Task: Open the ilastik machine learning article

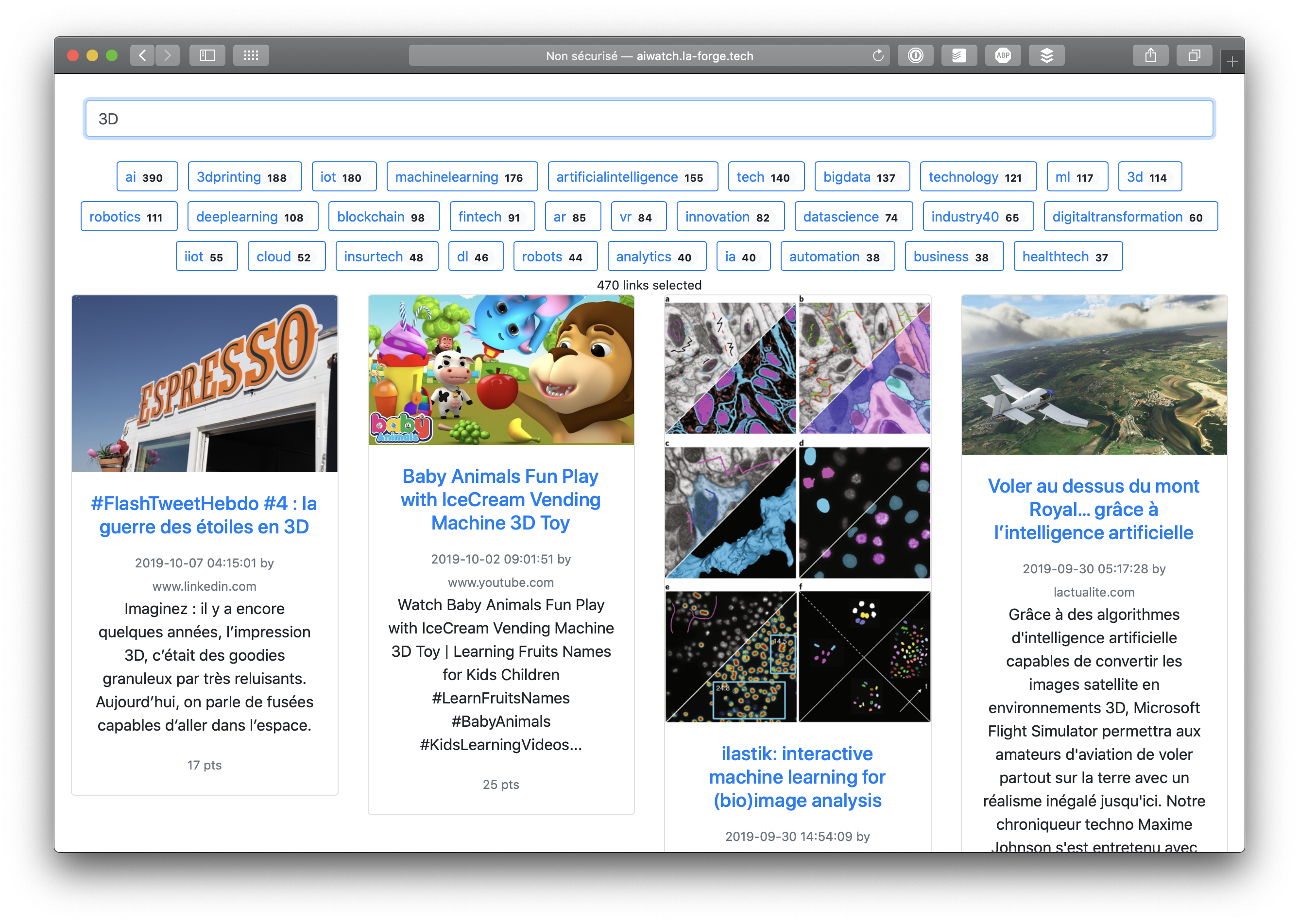Action: click(x=797, y=777)
